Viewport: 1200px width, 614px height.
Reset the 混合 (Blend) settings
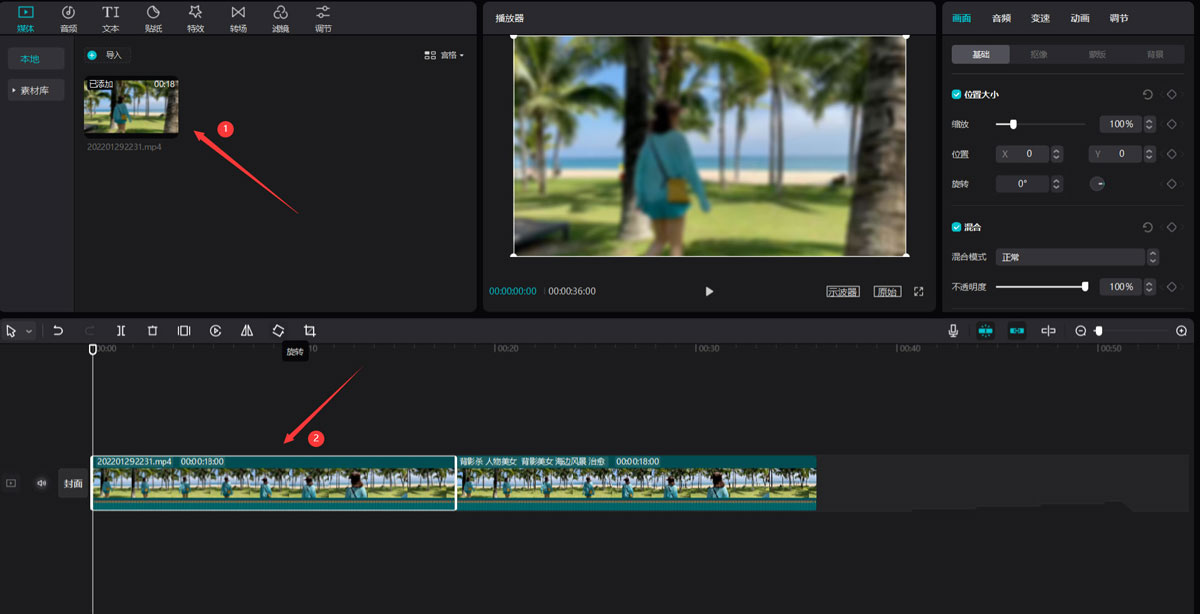click(1148, 227)
